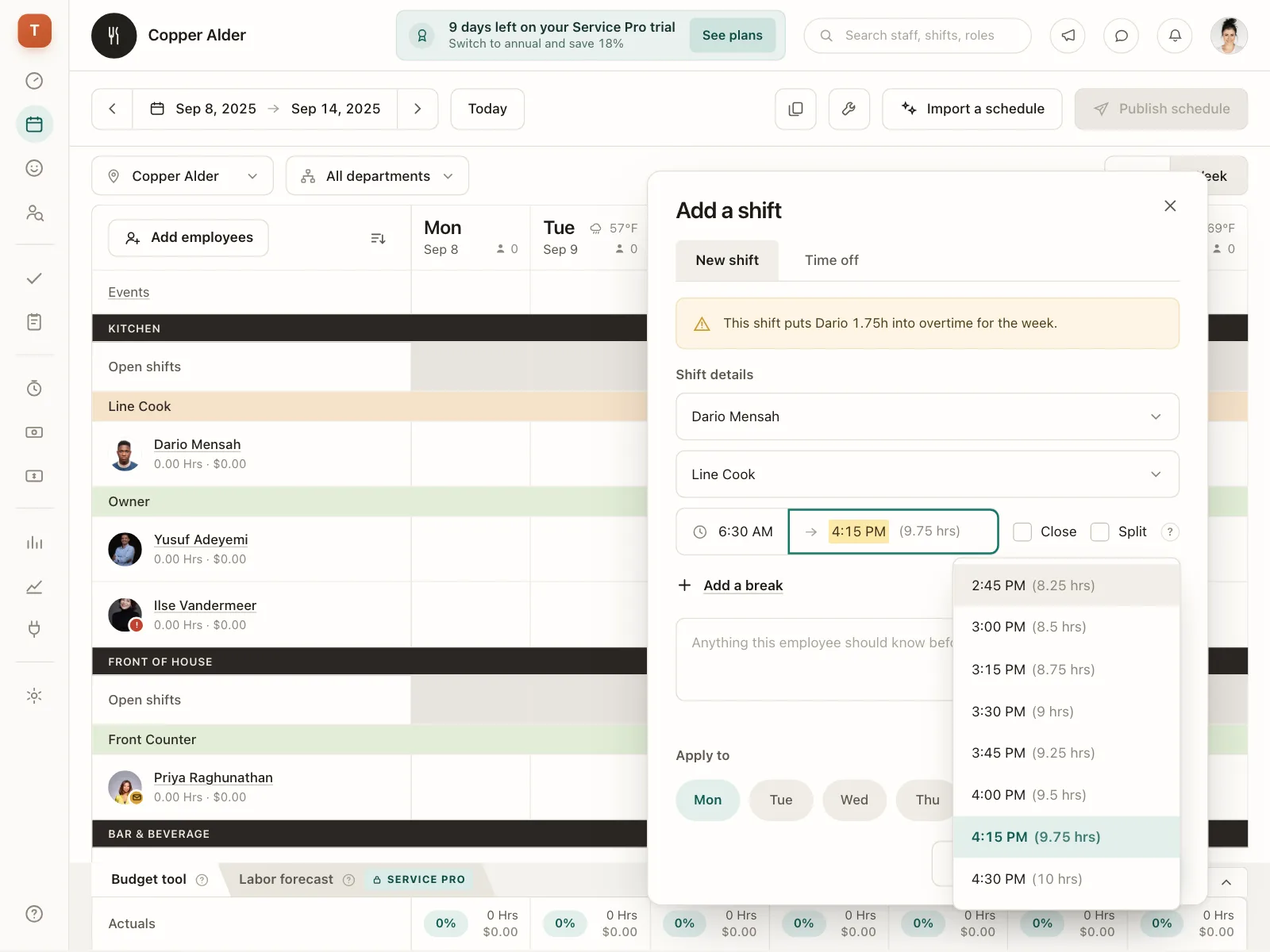Select 2:45 PM end time option
The image size is (1270, 952).
(1066, 585)
